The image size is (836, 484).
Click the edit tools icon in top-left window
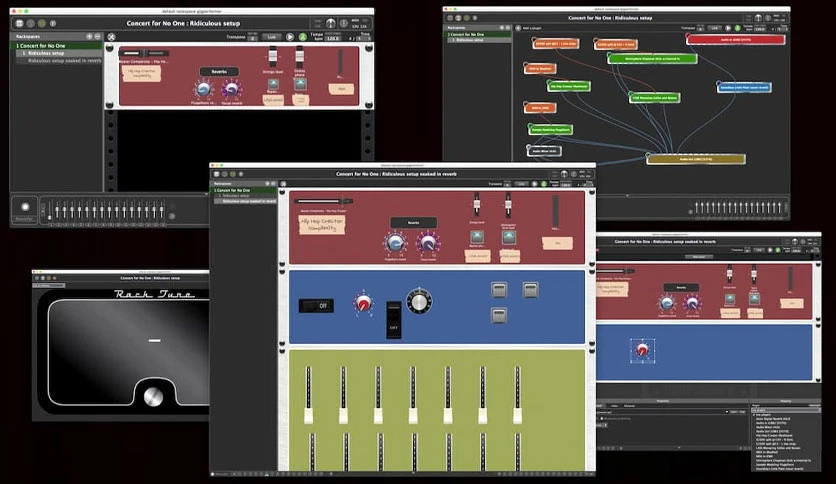[111, 37]
